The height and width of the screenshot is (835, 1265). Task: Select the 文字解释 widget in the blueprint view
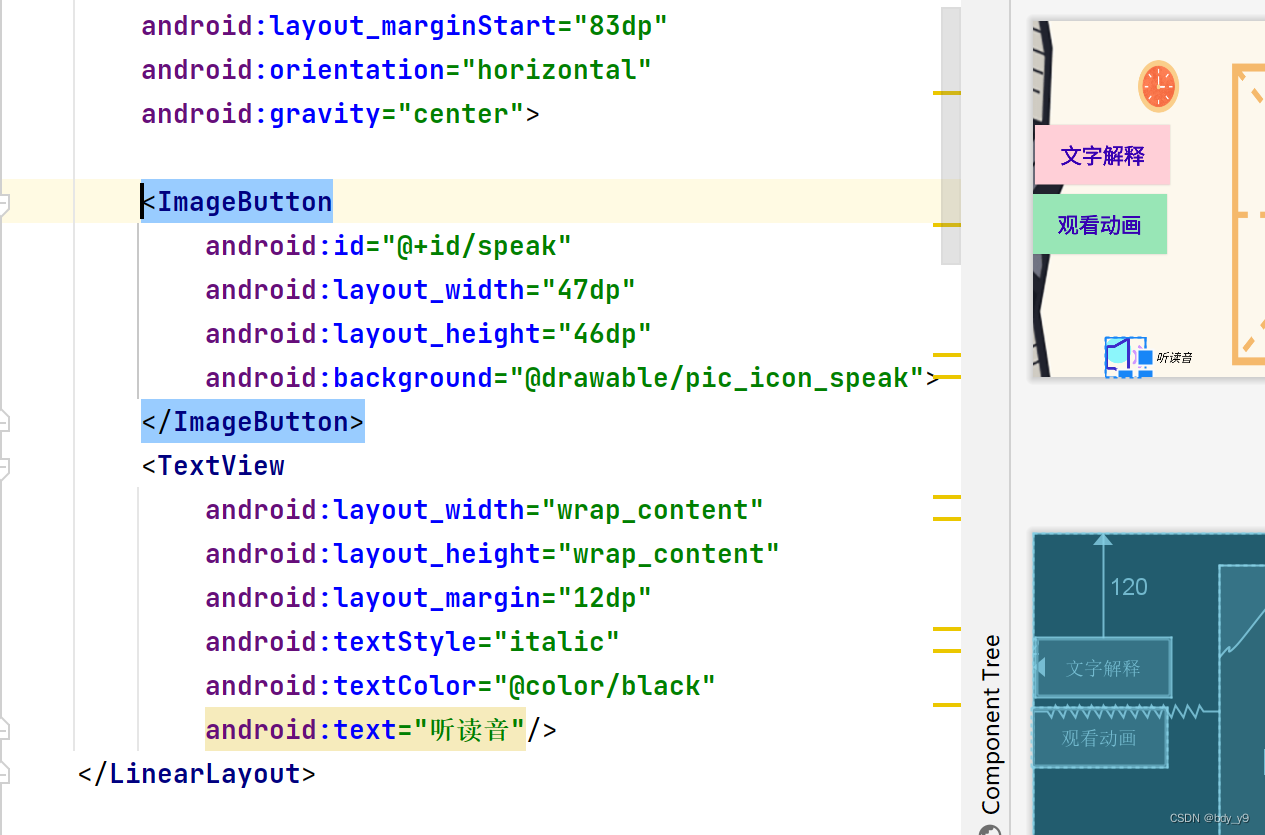coord(1103,668)
